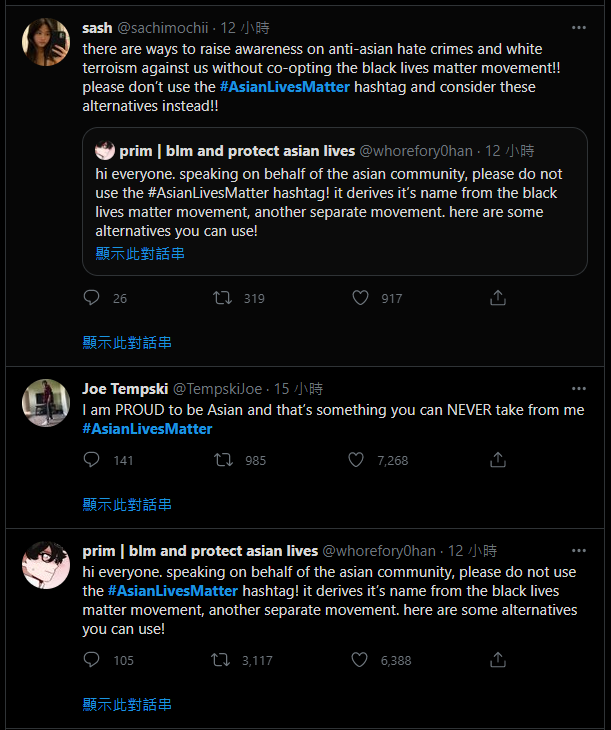The width and height of the screenshot is (611, 730).
Task: Open #AsianLivesMatter hashtag in Joe Tempski's tweet
Action: tap(147, 429)
